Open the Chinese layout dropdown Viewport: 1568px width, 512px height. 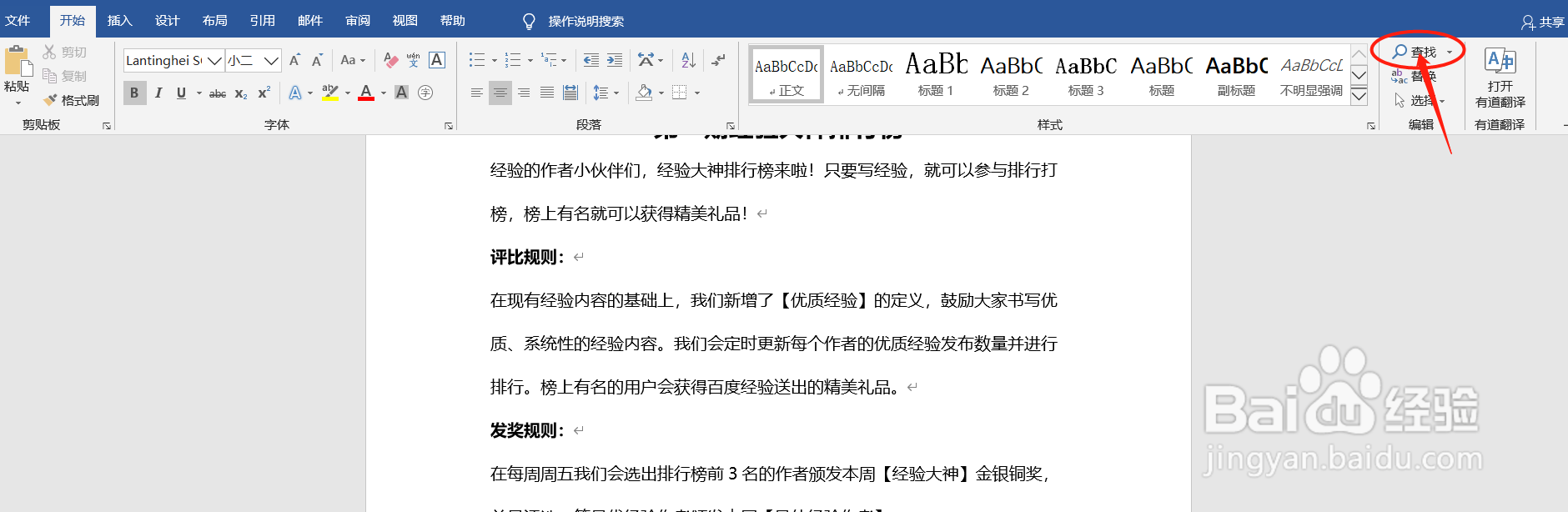(650, 60)
